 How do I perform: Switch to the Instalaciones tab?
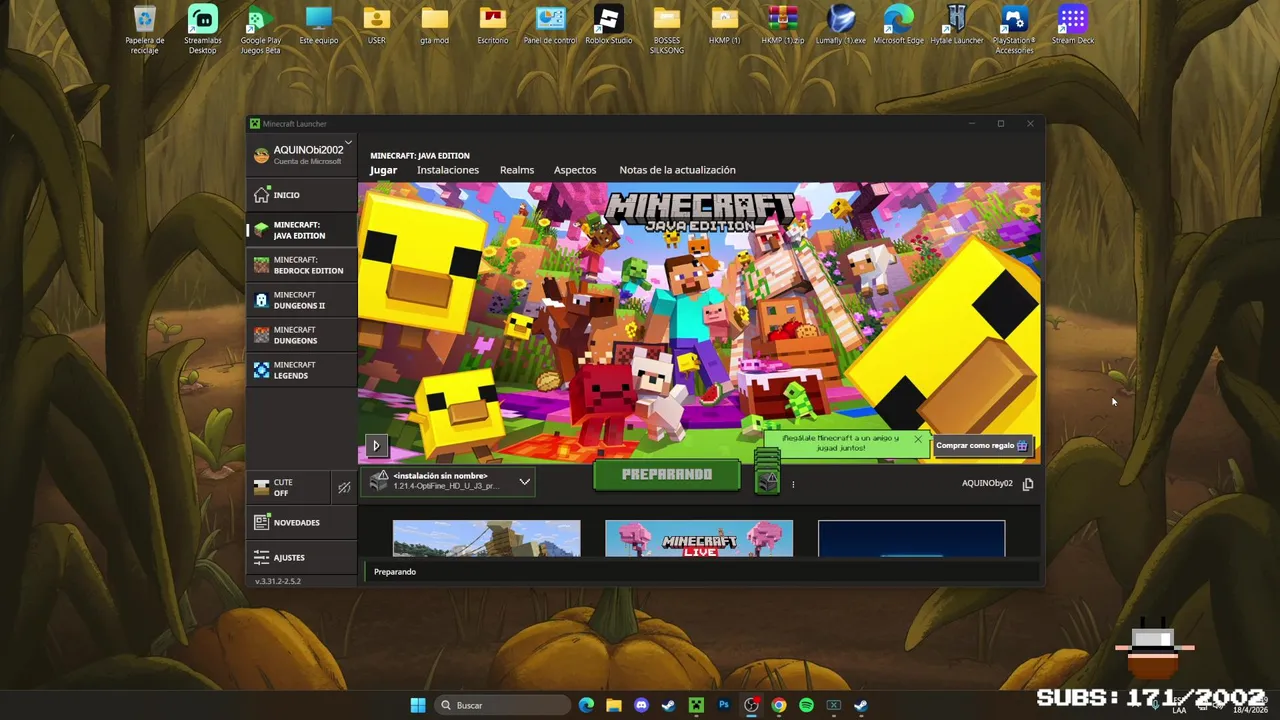pyautogui.click(x=448, y=170)
